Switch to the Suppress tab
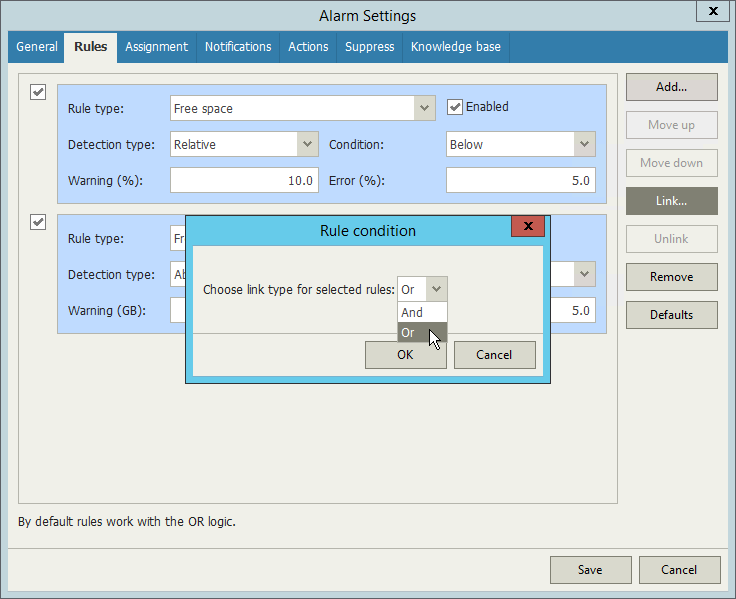The image size is (736, 599). point(369,47)
